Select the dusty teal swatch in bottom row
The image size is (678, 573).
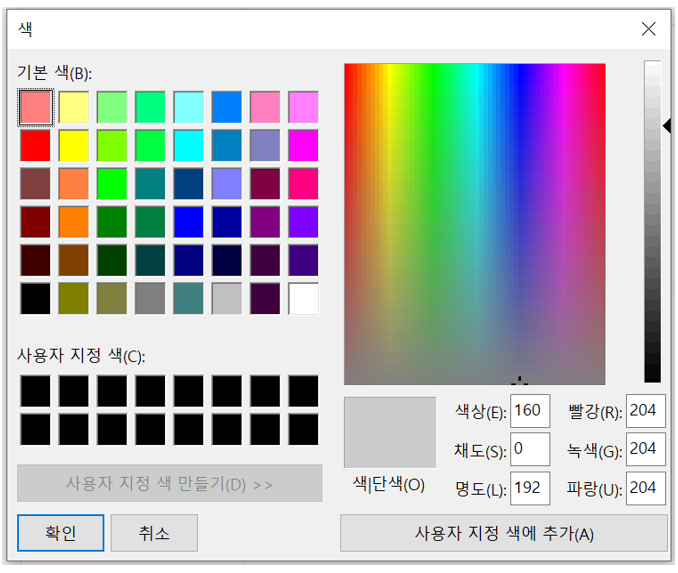tap(189, 298)
